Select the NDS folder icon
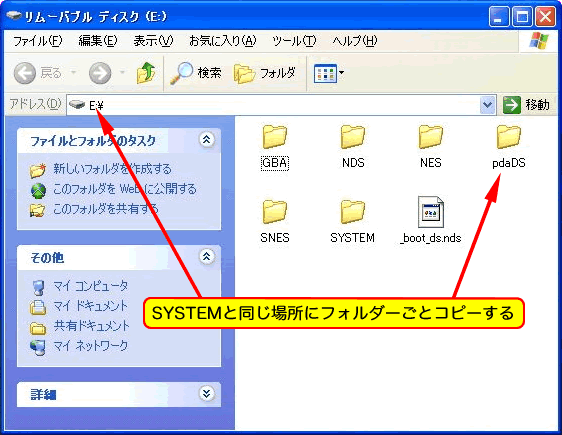Viewport: 562px width, 435px height. [x=353, y=137]
